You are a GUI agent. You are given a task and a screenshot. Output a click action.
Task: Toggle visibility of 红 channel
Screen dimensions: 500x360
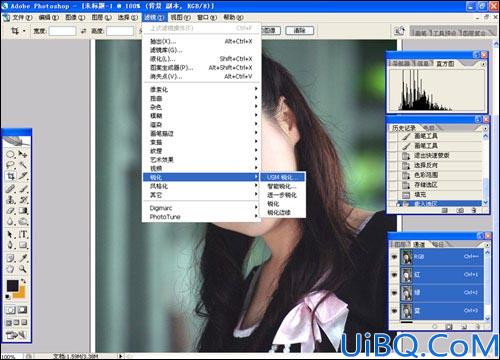(395, 275)
